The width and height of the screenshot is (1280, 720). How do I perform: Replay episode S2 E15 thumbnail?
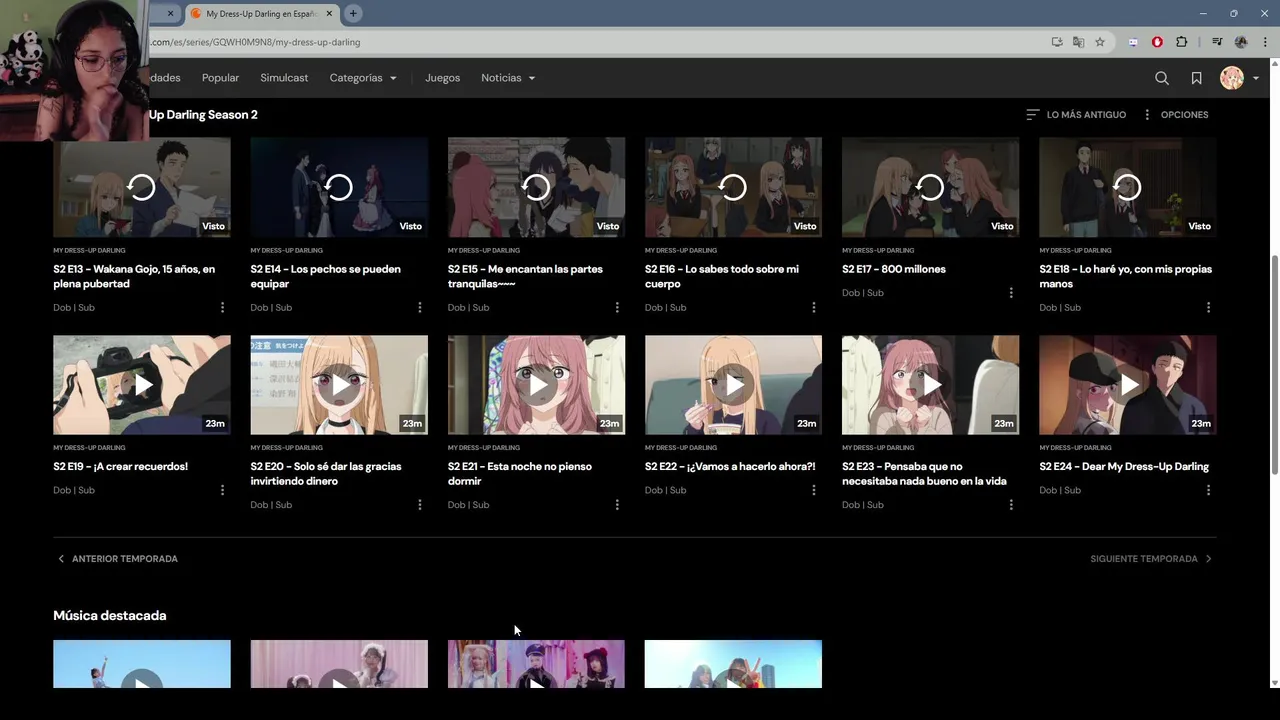(x=536, y=187)
